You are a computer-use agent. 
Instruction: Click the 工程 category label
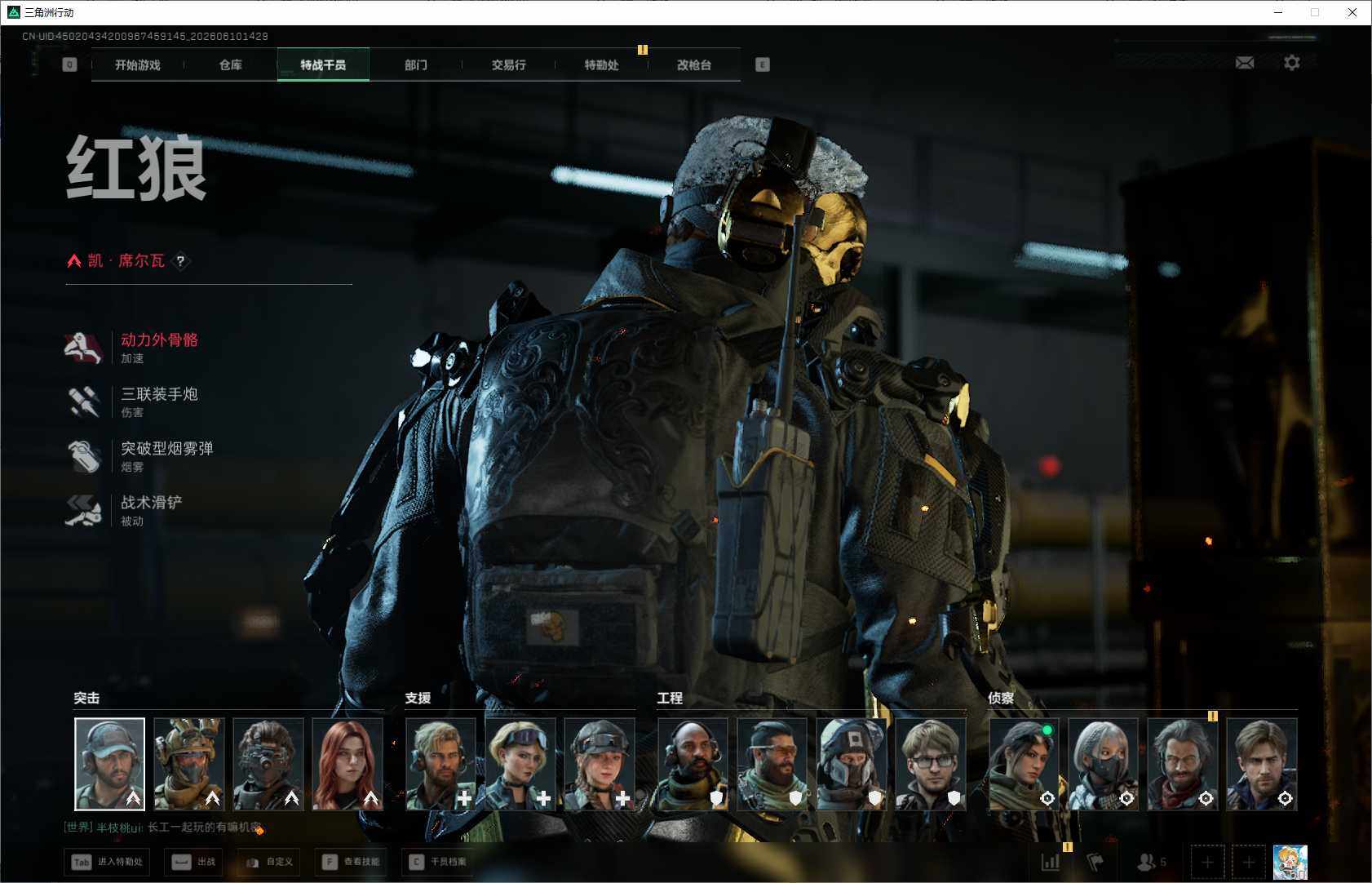(670, 699)
